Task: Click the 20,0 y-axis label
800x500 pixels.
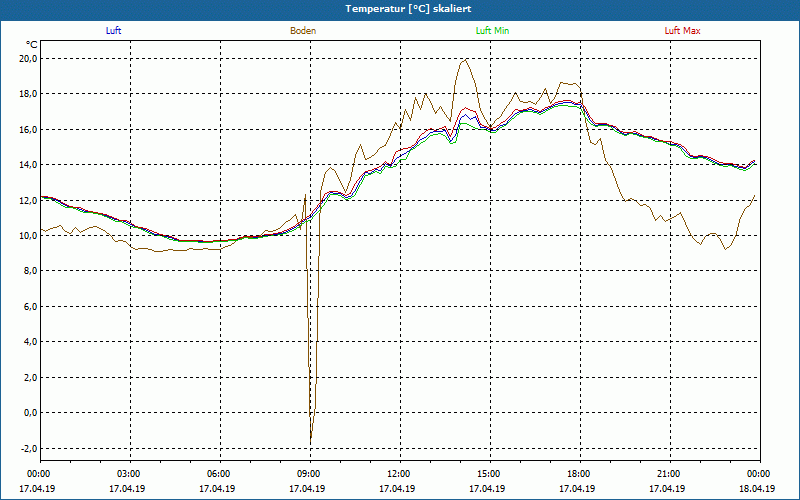Action: click(29, 59)
